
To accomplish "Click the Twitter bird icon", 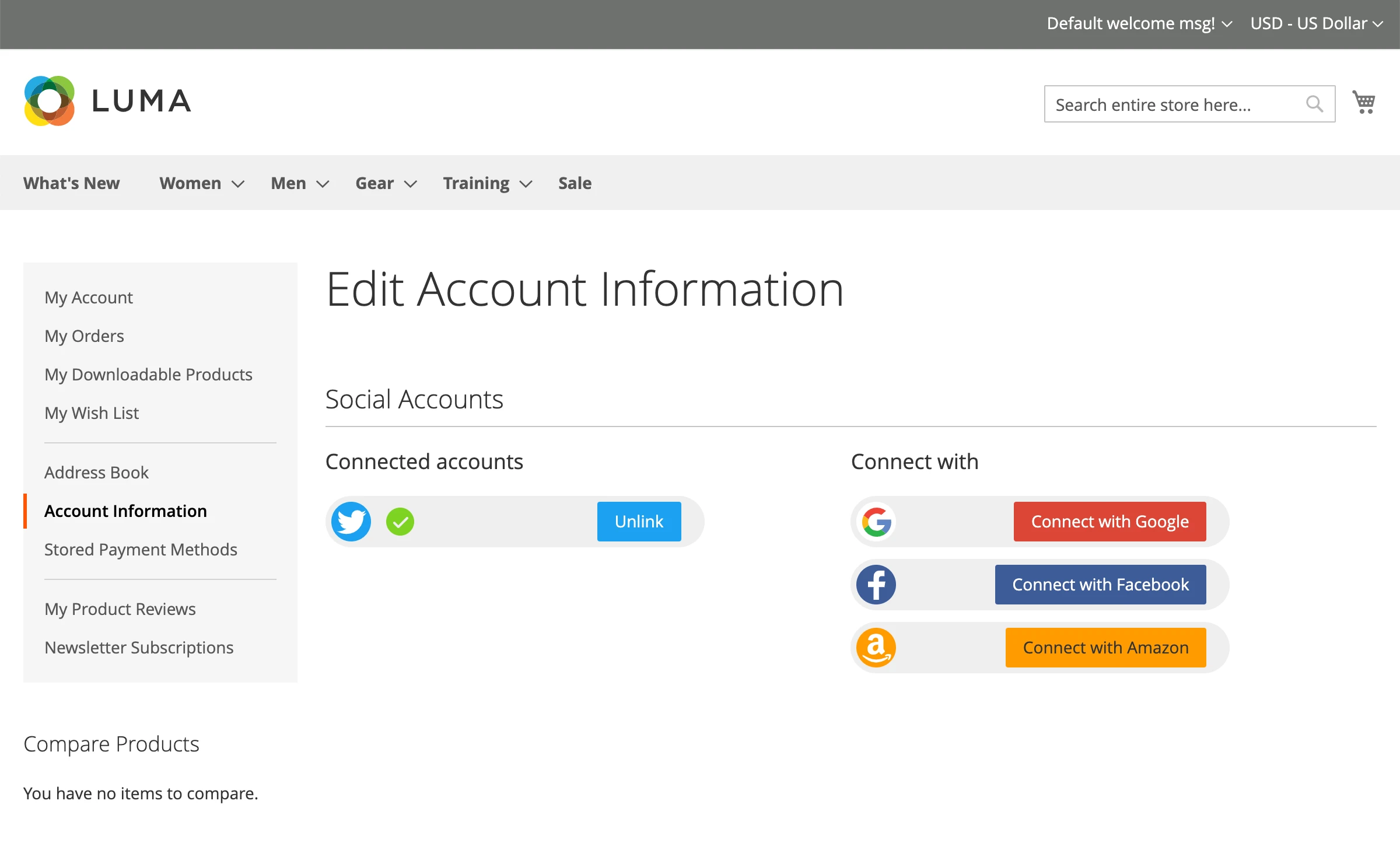I will [351, 522].
